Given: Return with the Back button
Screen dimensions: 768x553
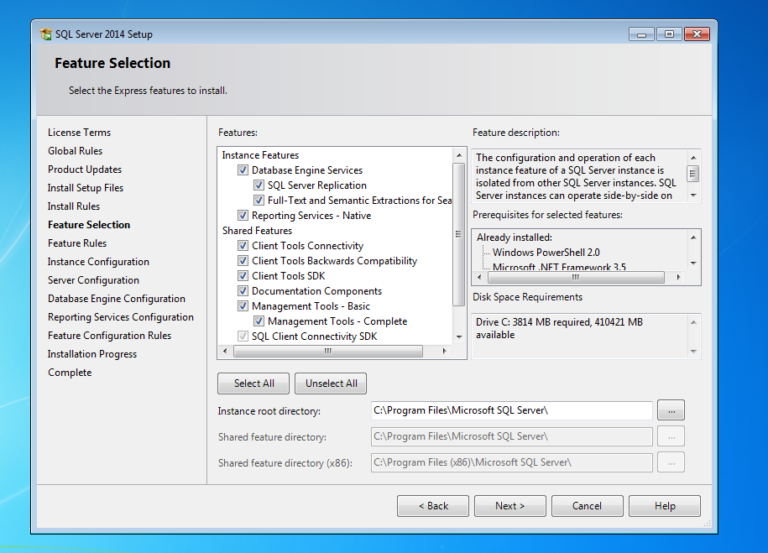Looking at the screenshot, I should (x=433, y=506).
